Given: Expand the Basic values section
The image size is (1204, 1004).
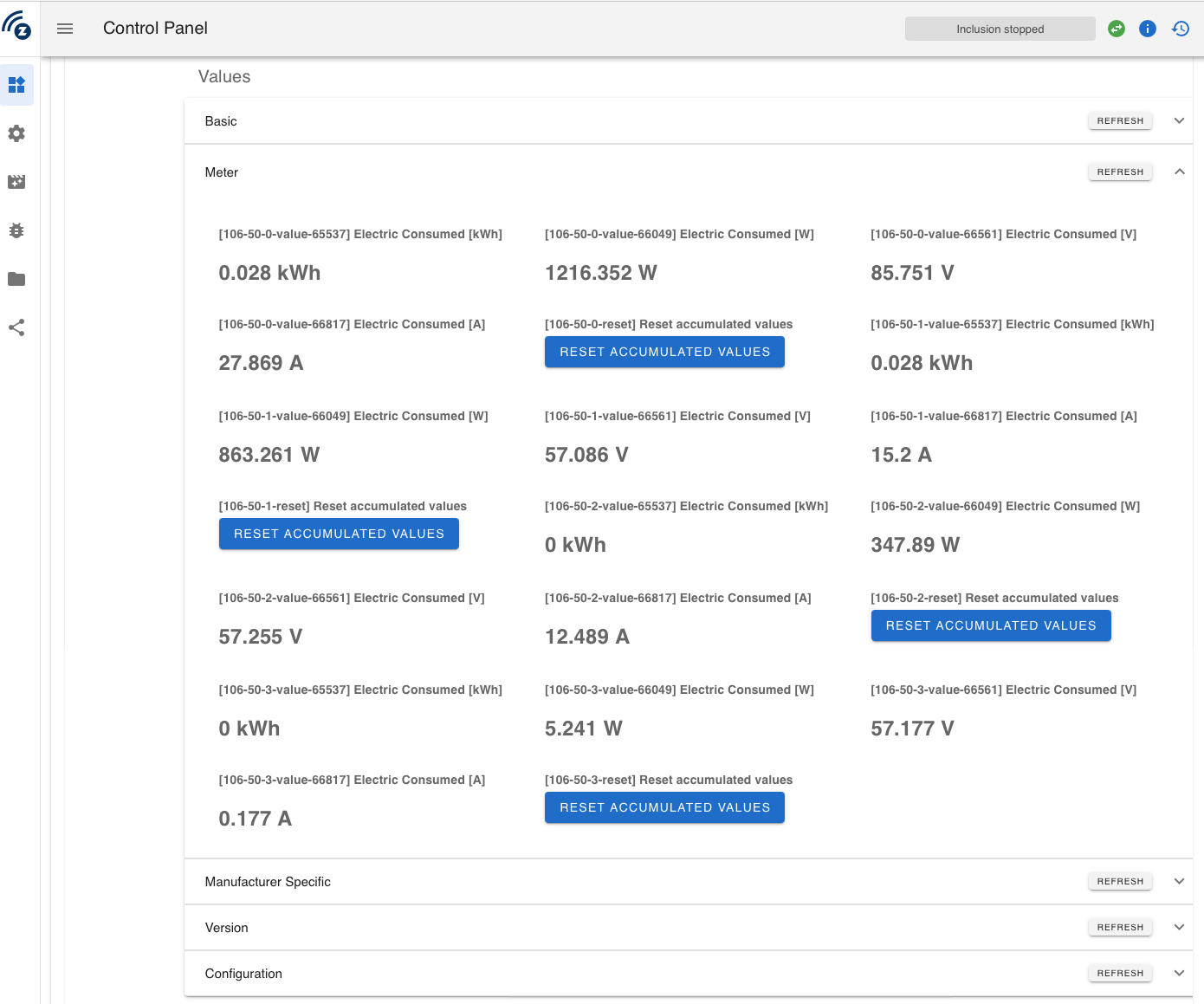Looking at the screenshot, I should 1179,120.
